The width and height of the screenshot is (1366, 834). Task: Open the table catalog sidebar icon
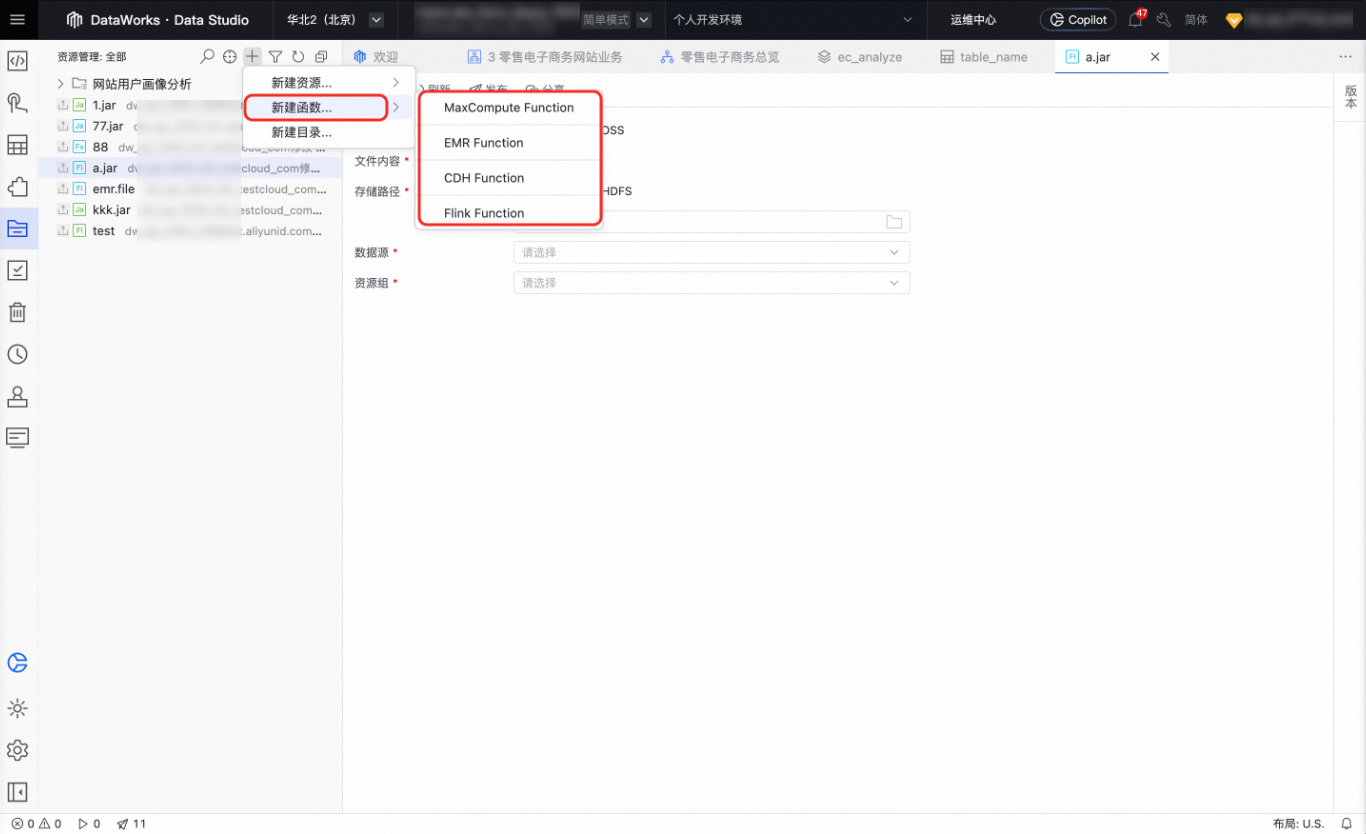(17, 145)
